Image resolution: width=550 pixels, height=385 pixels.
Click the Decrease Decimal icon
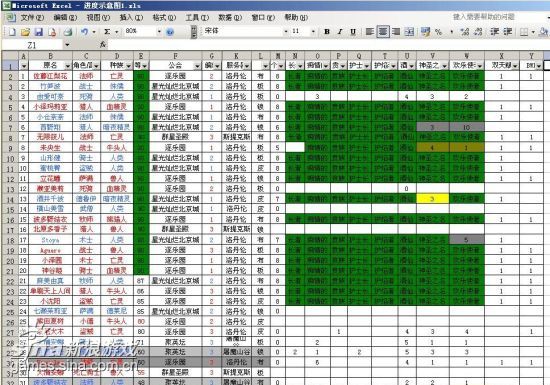[478, 32]
